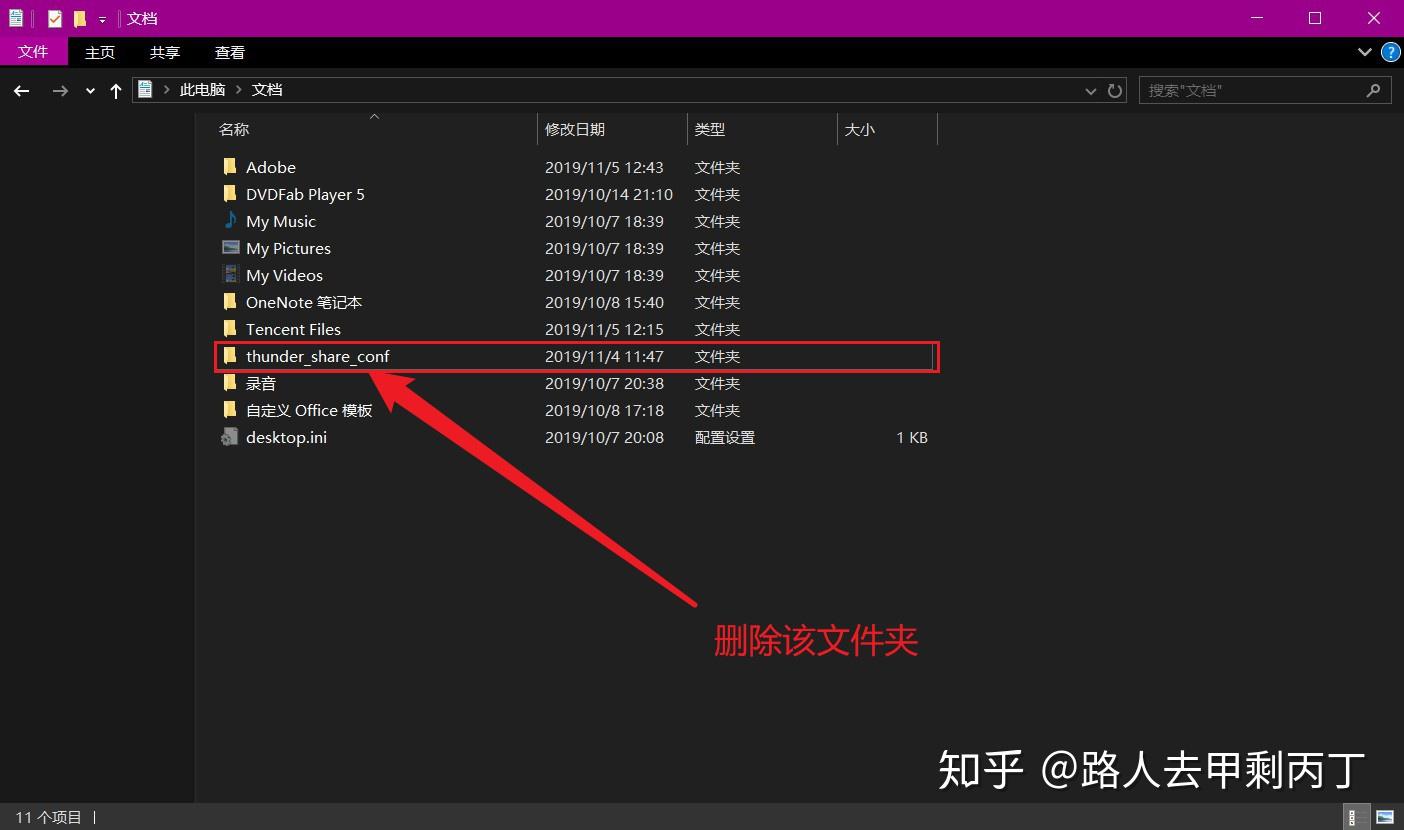Screen dimensions: 1404x830
Task: Click the 录音 folder icon
Action: tap(230, 383)
